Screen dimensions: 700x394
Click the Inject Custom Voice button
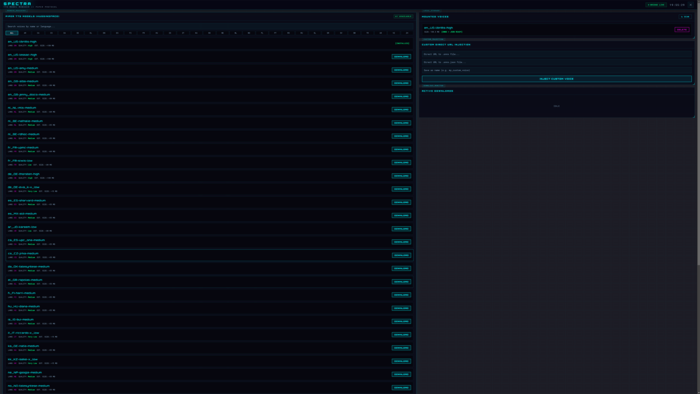(x=556, y=79)
